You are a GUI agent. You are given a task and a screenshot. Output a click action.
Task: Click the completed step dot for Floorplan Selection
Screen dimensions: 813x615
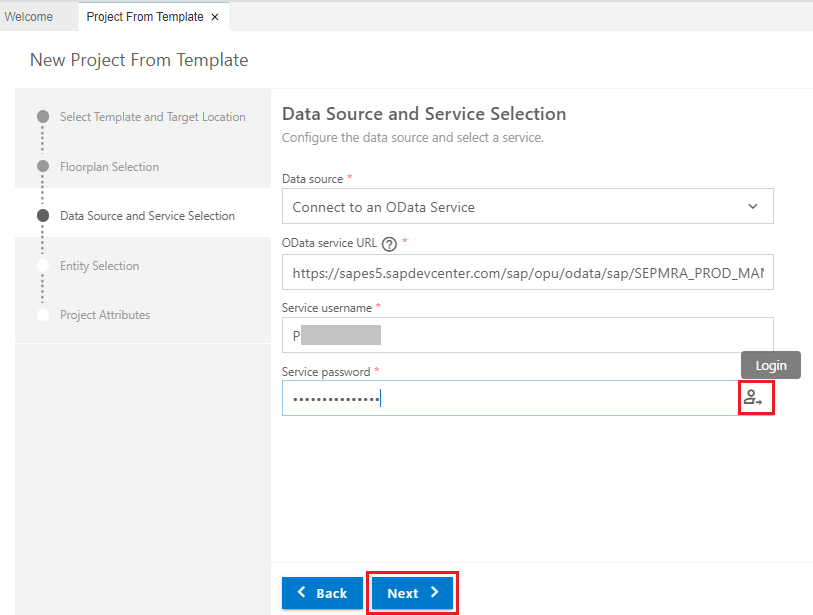pos(42,166)
